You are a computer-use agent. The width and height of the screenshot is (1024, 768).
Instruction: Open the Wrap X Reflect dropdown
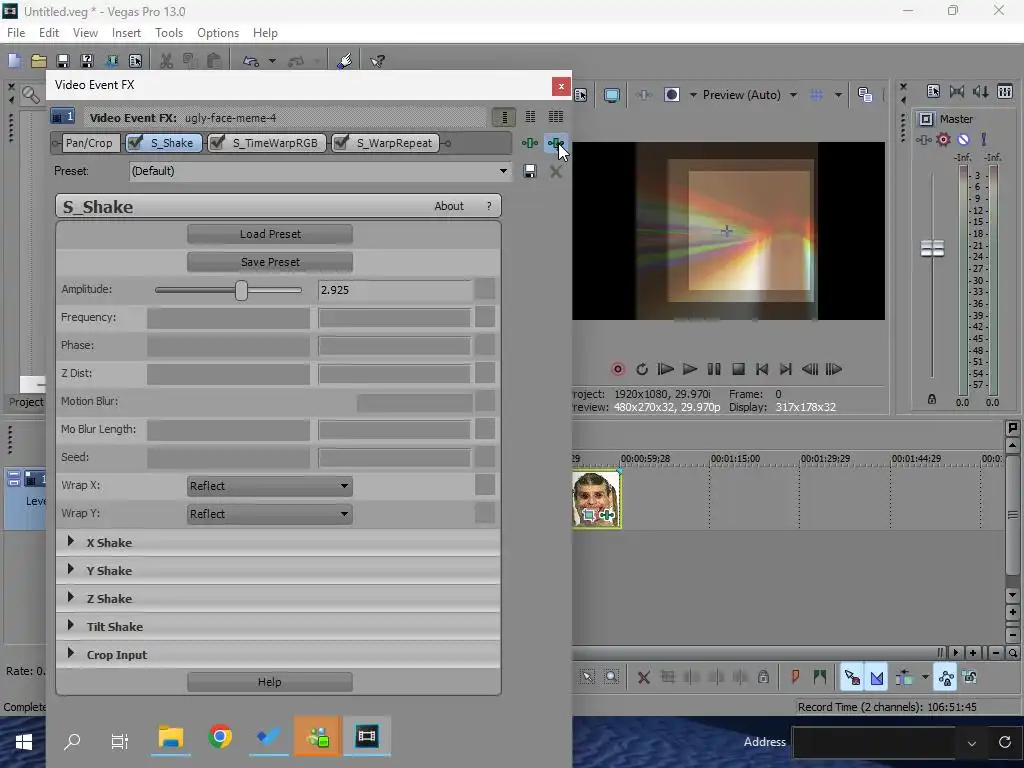270,486
